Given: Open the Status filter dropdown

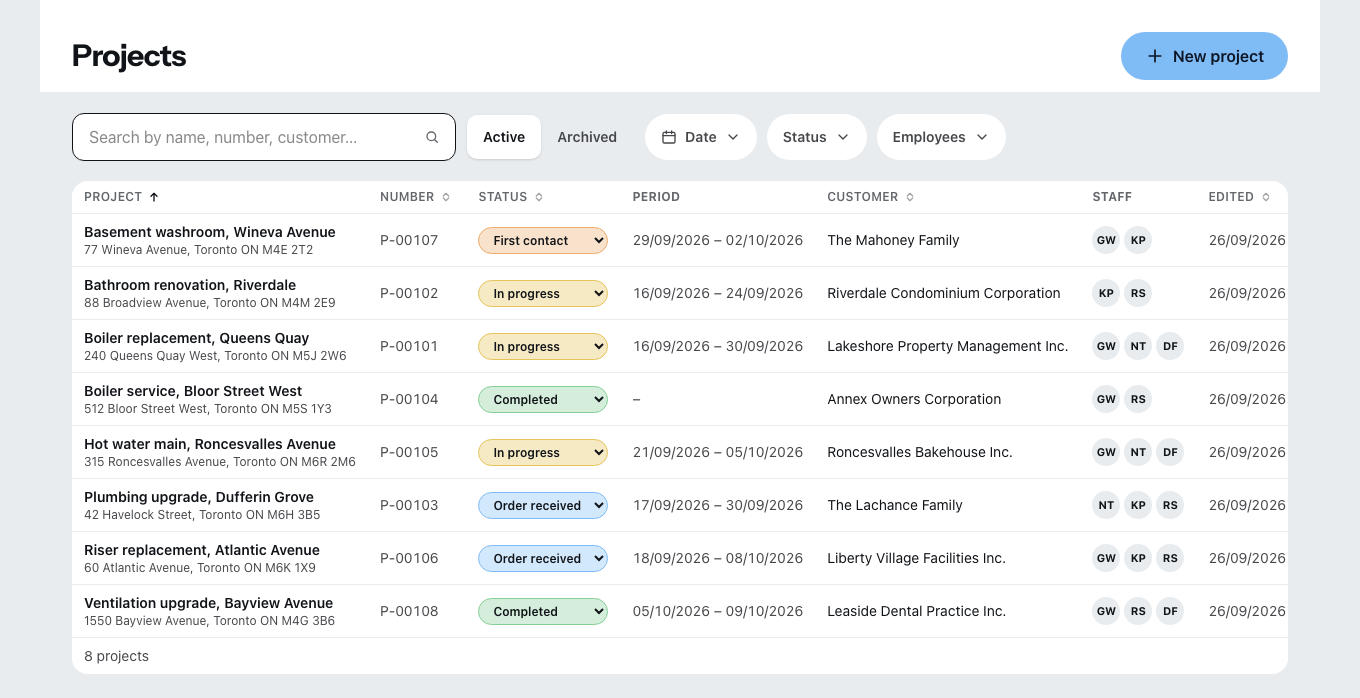Looking at the screenshot, I should [x=816, y=137].
